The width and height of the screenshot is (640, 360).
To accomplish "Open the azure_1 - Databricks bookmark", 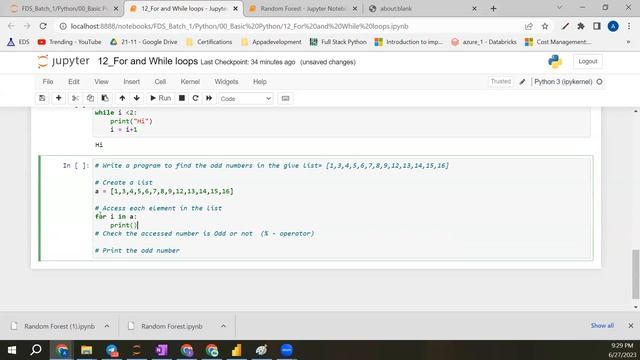I will [x=484, y=42].
